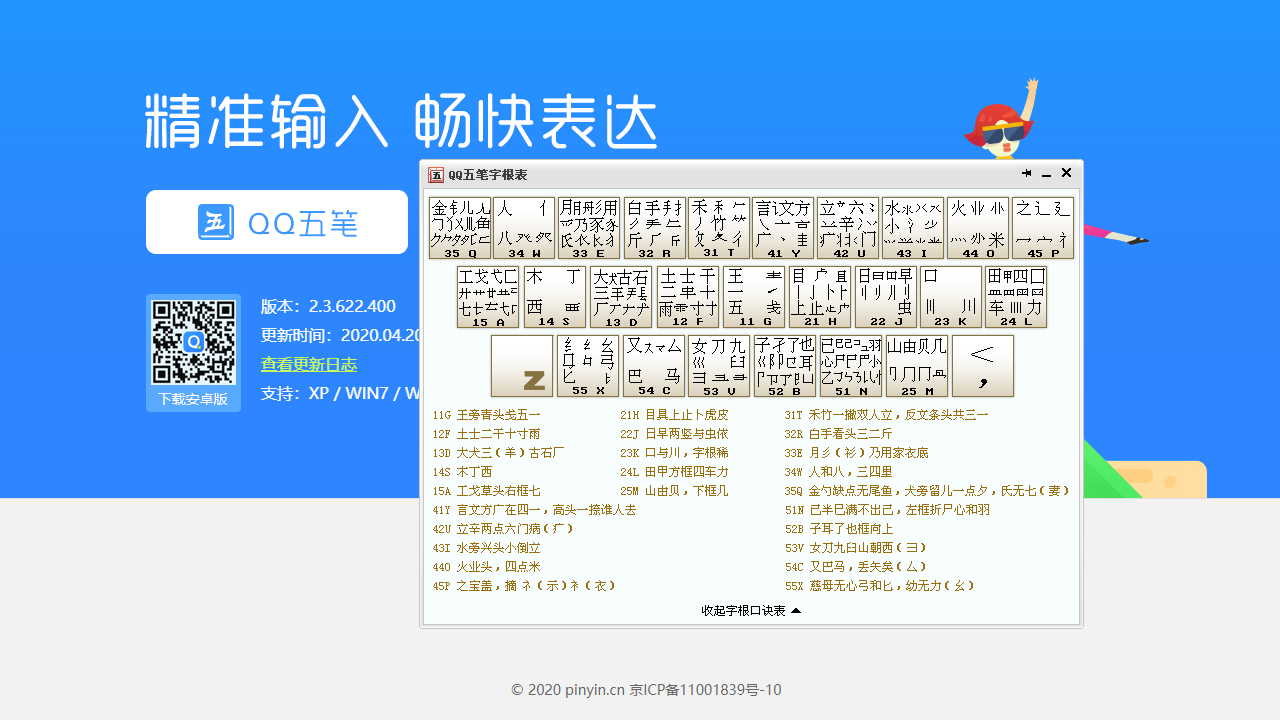Open the 查看更新日志 link
The image size is (1280, 720).
click(308, 364)
